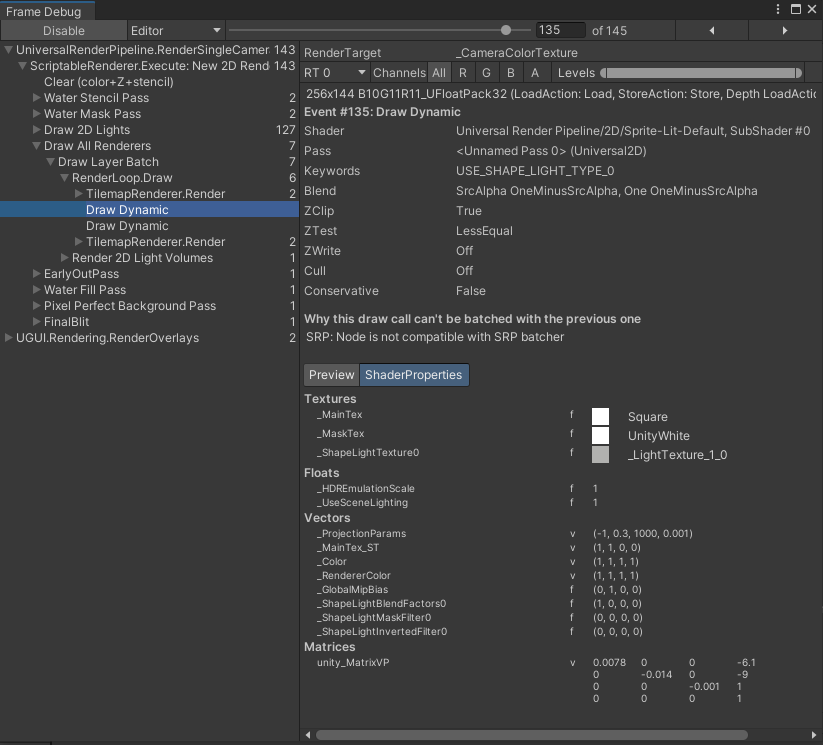Click the Blend value SrcAlpha OneMinusSrcAlpha
The image size is (823, 745).
pyautogui.click(x=607, y=191)
